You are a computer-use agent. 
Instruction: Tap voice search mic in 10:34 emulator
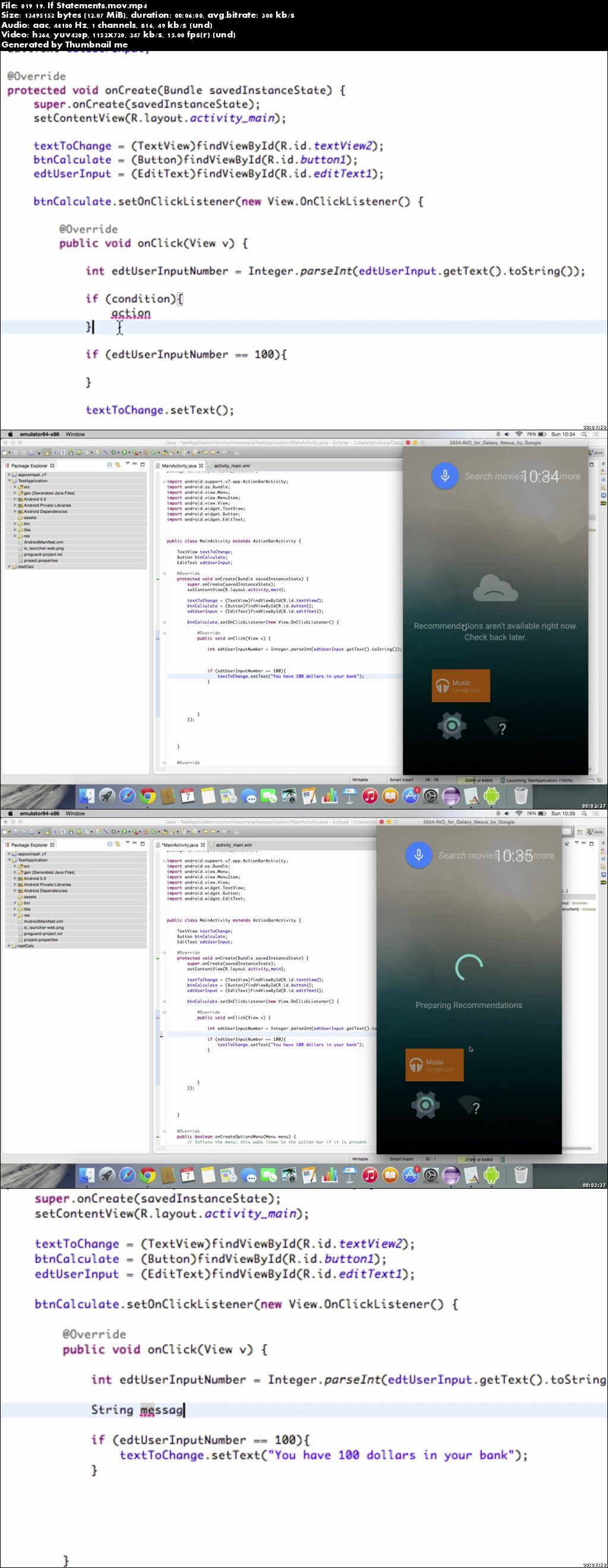[445, 475]
